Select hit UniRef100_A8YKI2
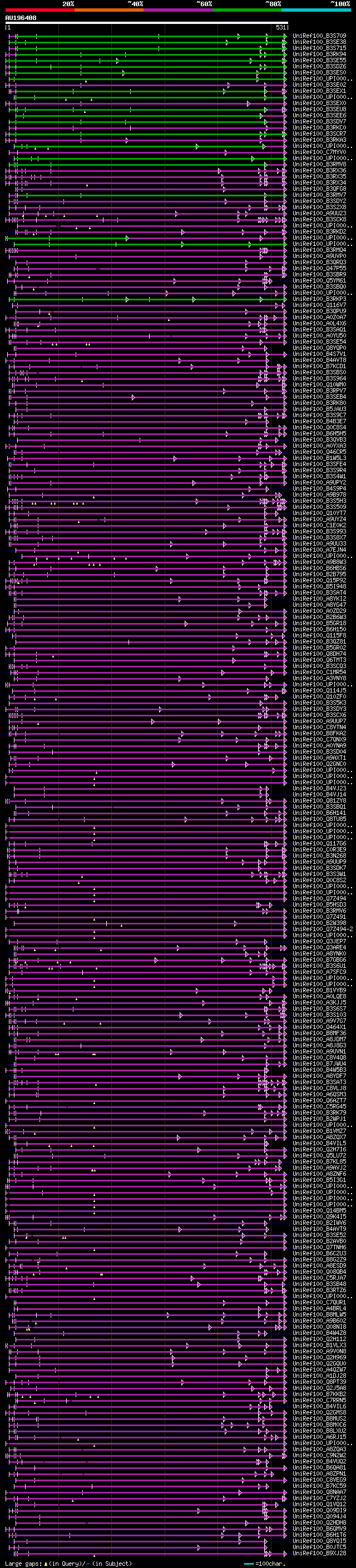 pos(319,598)
